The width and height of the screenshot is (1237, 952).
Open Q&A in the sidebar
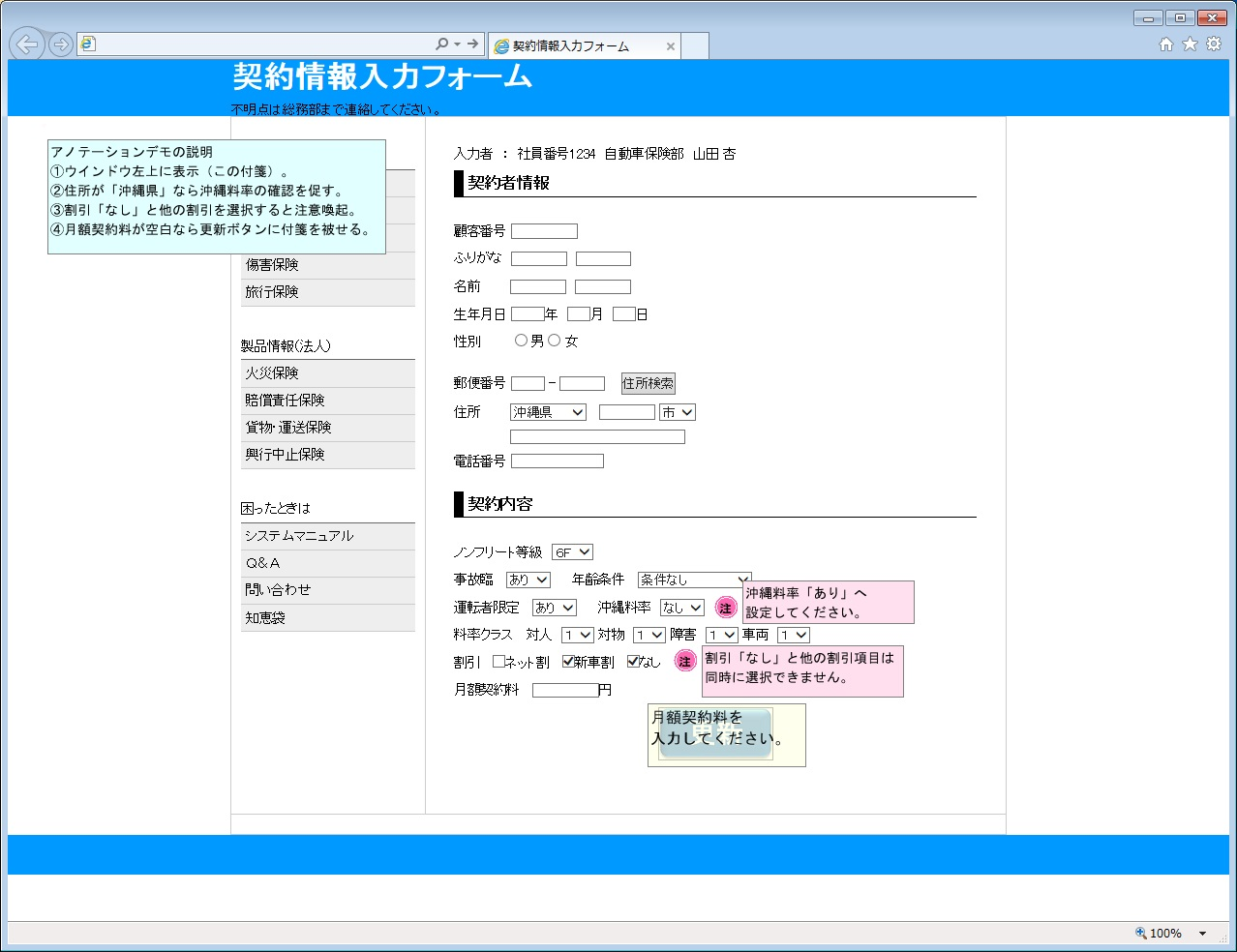[x=328, y=563]
